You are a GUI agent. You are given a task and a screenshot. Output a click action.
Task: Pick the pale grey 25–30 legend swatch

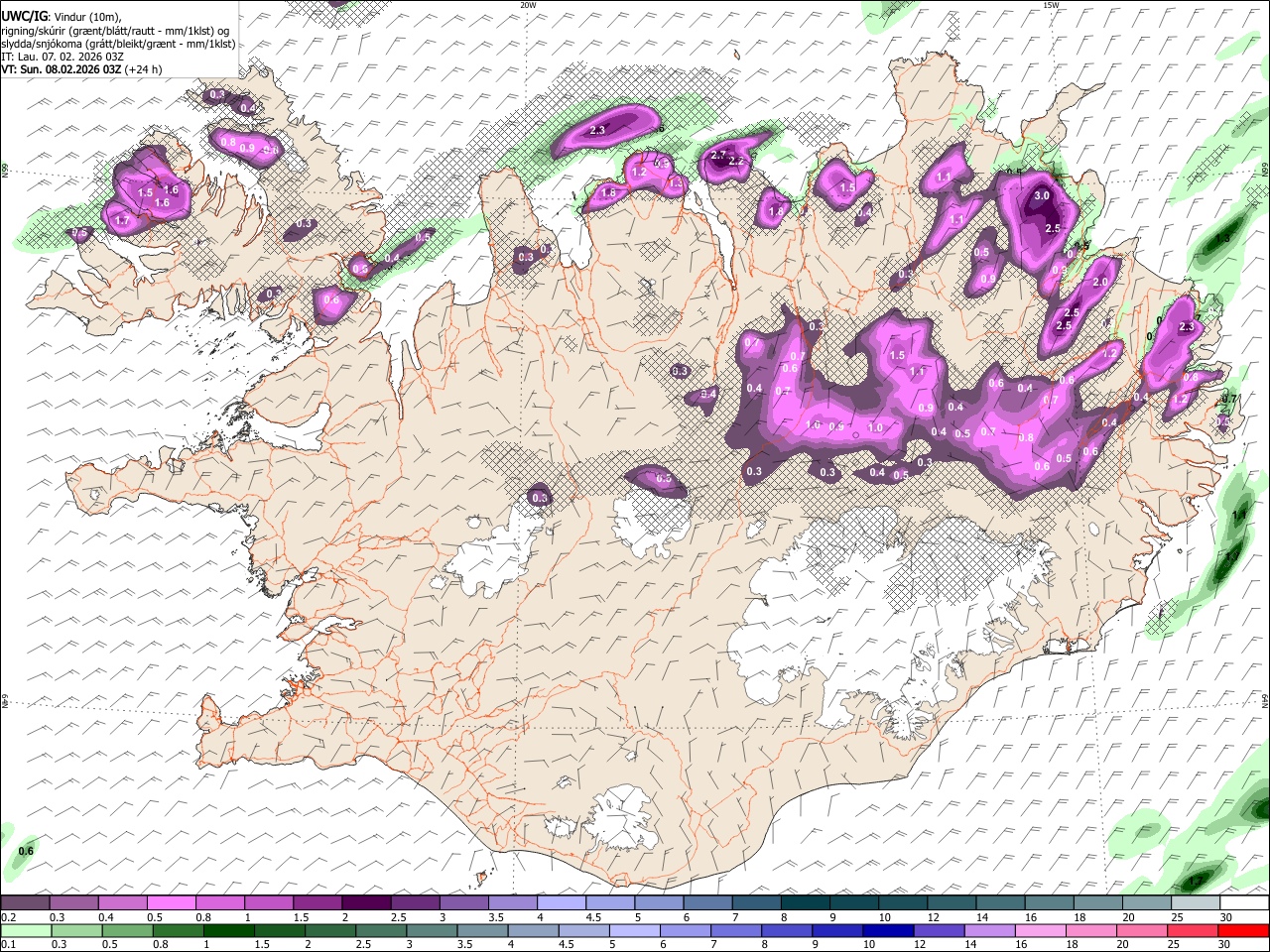[1196, 903]
